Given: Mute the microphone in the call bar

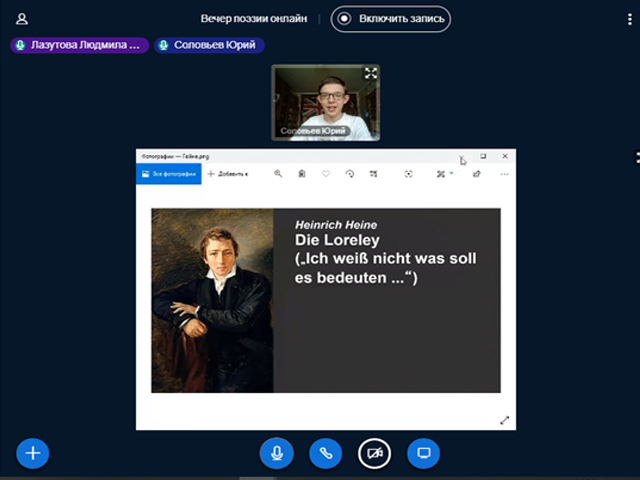Looking at the screenshot, I should point(276,453).
